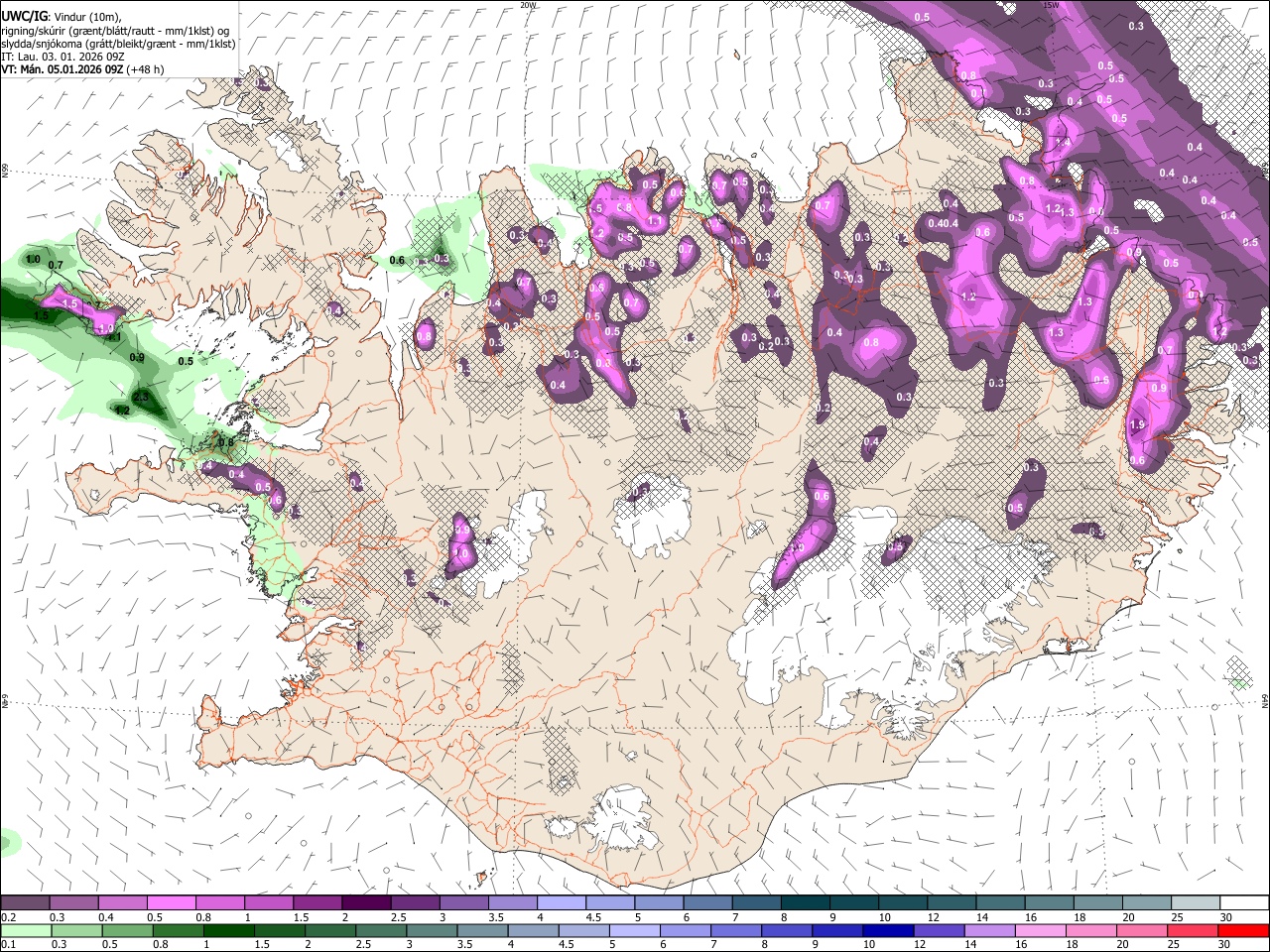Click the '20W' longitude label at top
This screenshot has width=1270, height=952.
point(528,5)
